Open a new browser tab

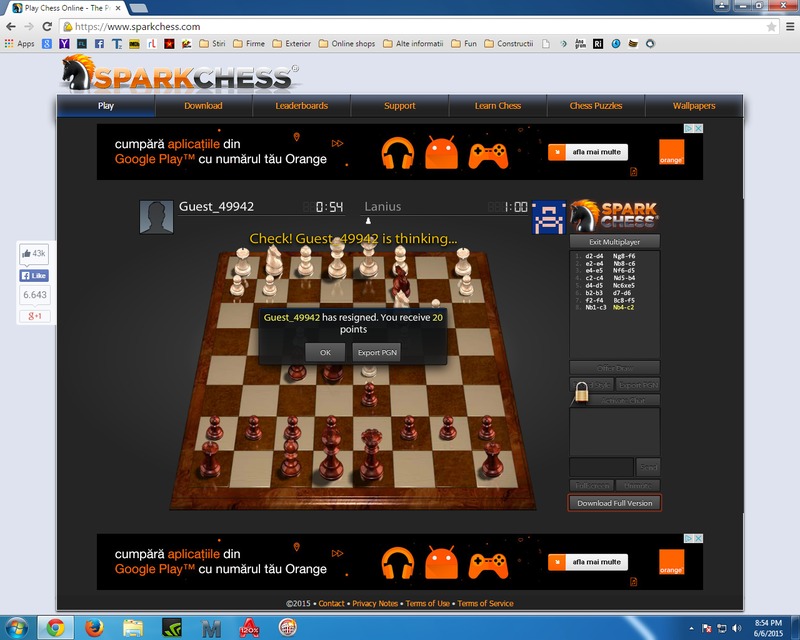(x=138, y=8)
